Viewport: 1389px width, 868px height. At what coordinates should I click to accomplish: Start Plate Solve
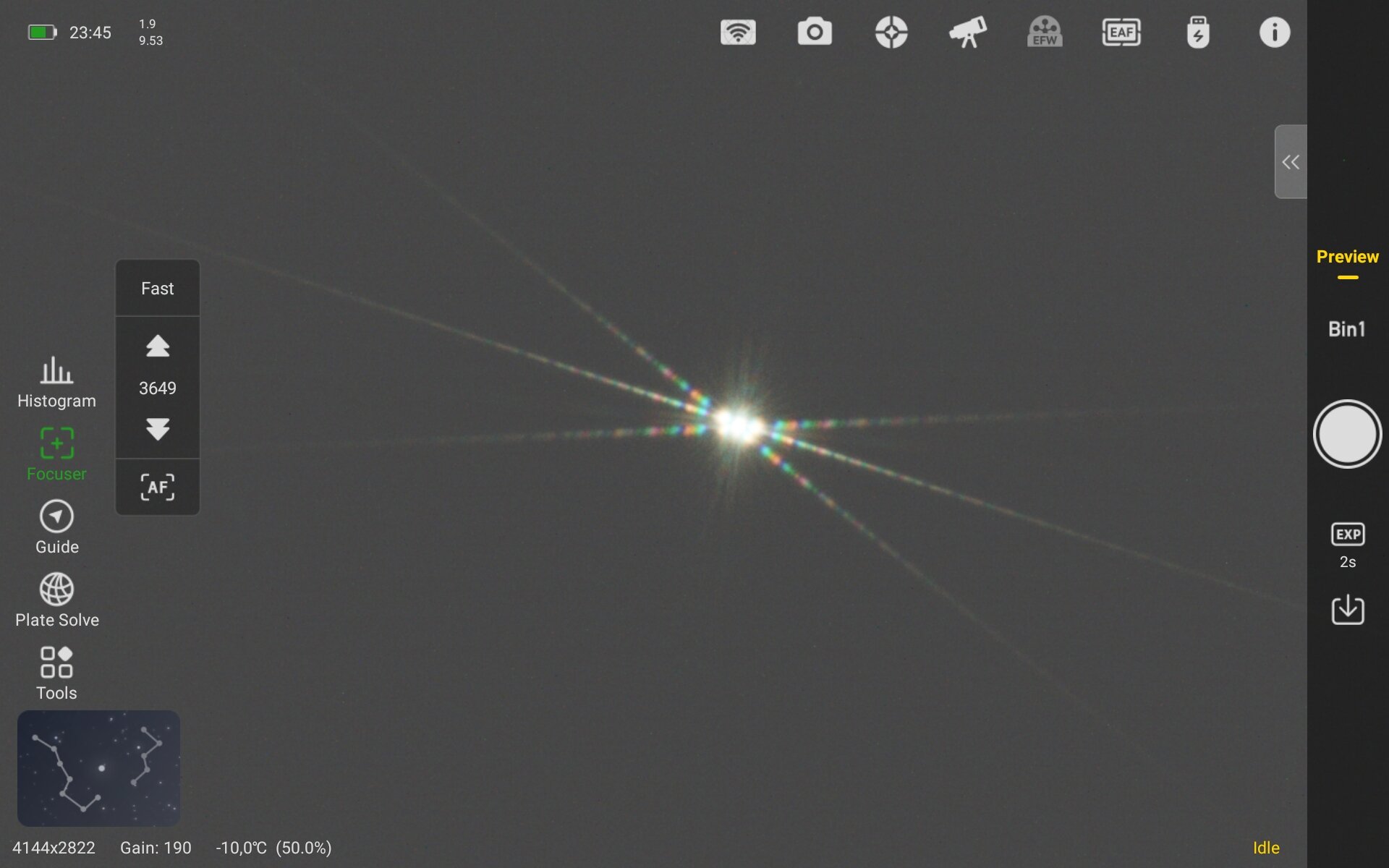point(56,600)
